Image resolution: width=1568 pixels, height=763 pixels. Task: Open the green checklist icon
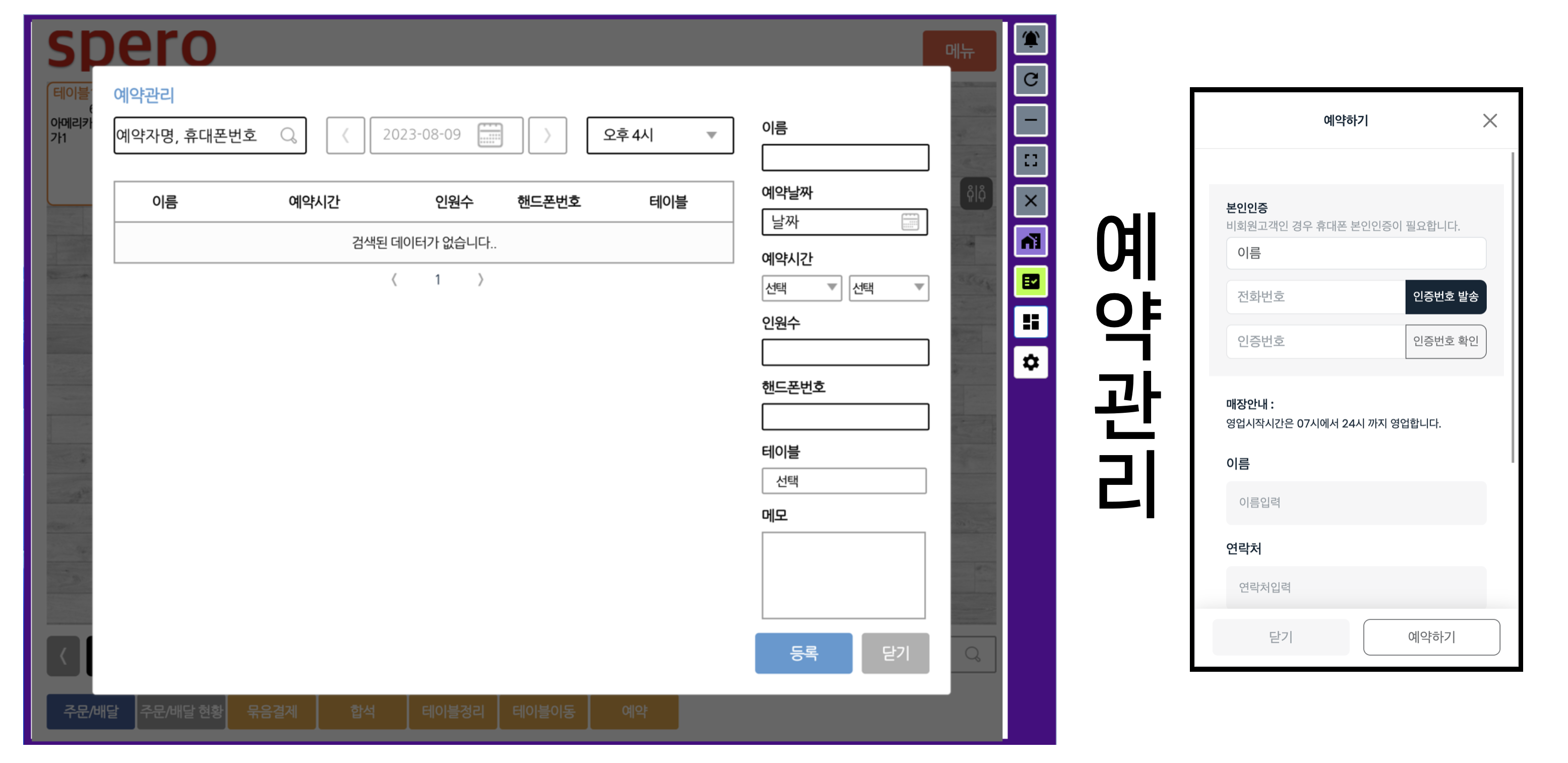tap(1030, 282)
